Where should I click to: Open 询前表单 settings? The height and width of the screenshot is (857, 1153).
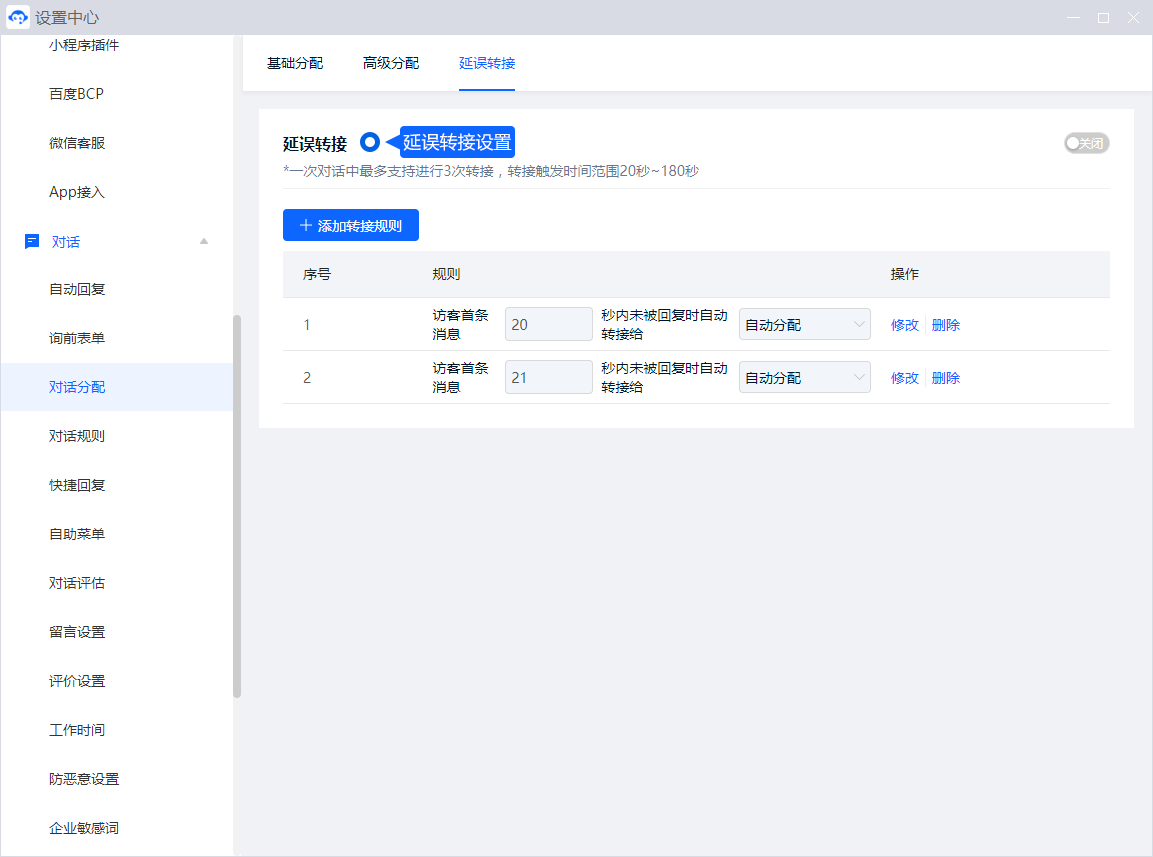point(77,338)
